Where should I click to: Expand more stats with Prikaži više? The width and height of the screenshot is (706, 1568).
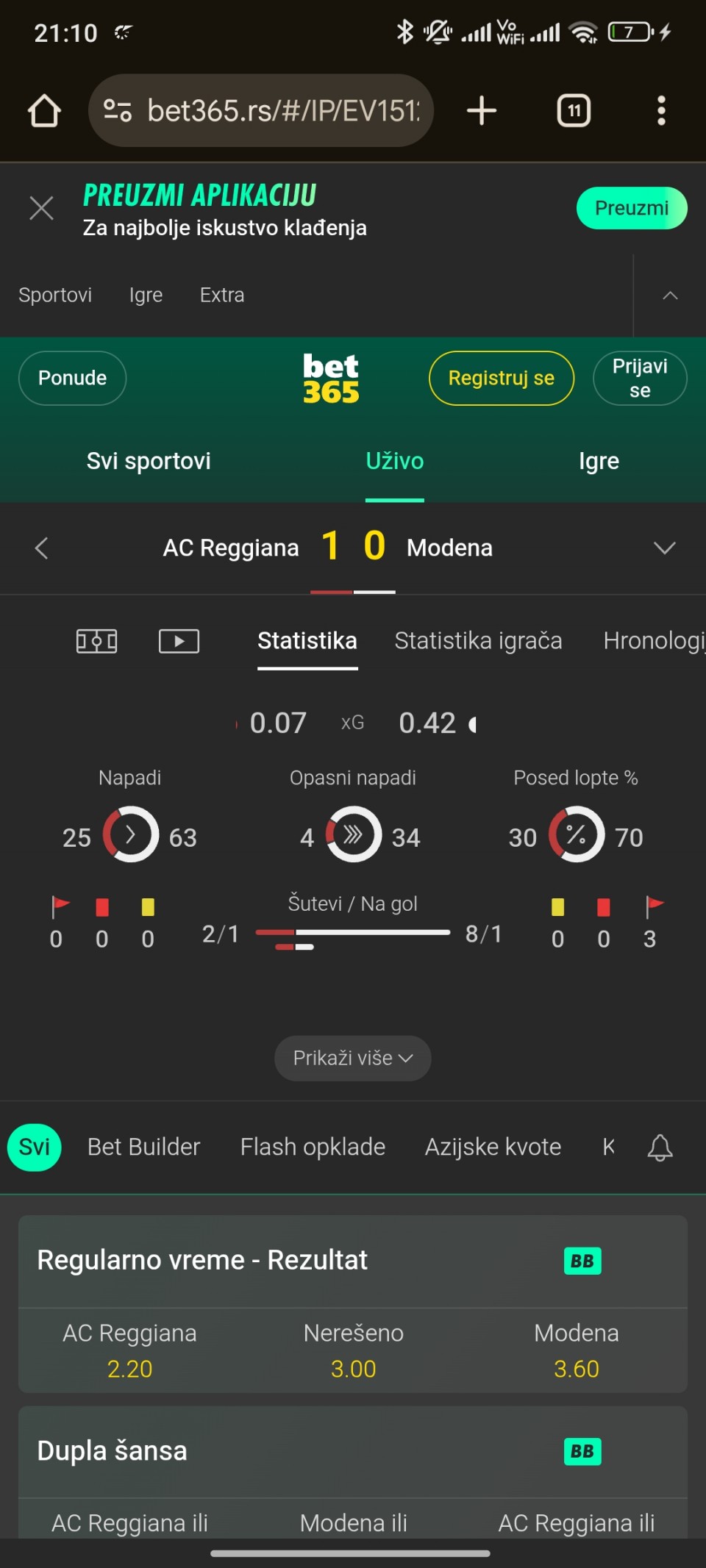point(353,1058)
